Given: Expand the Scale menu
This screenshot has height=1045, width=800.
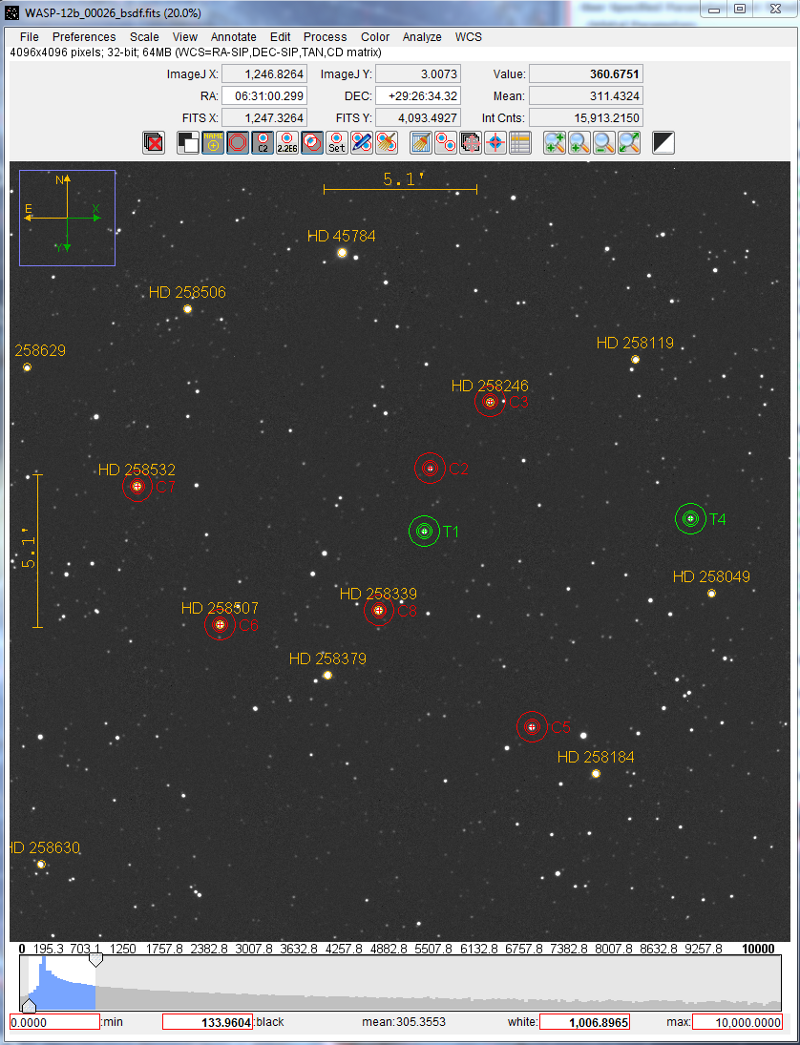Looking at the screenshot, I should (x=144, y=37).
